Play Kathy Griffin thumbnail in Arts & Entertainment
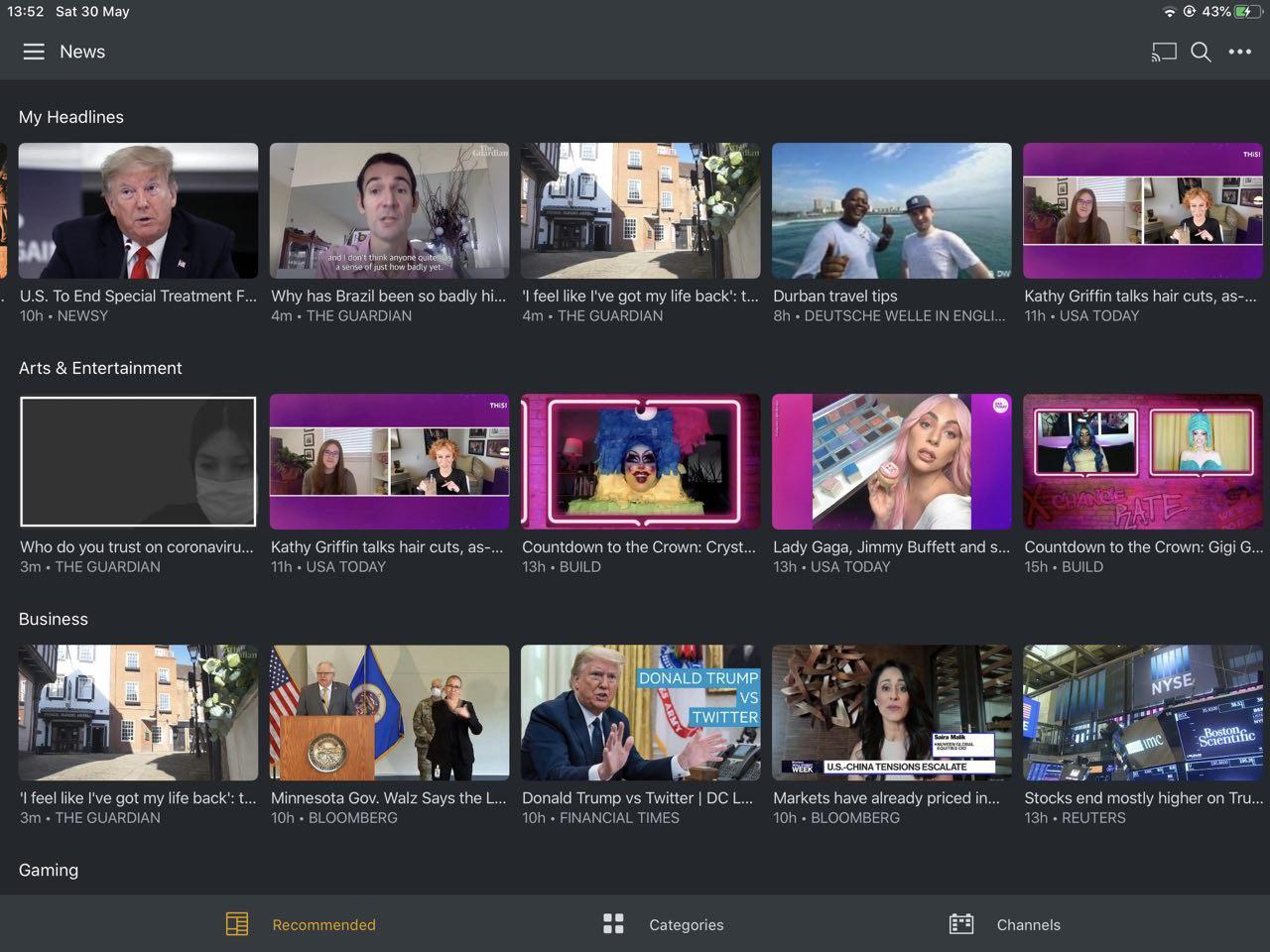Image resolution: width=1270 pixels, height=952 pixels. coord(390,461)
